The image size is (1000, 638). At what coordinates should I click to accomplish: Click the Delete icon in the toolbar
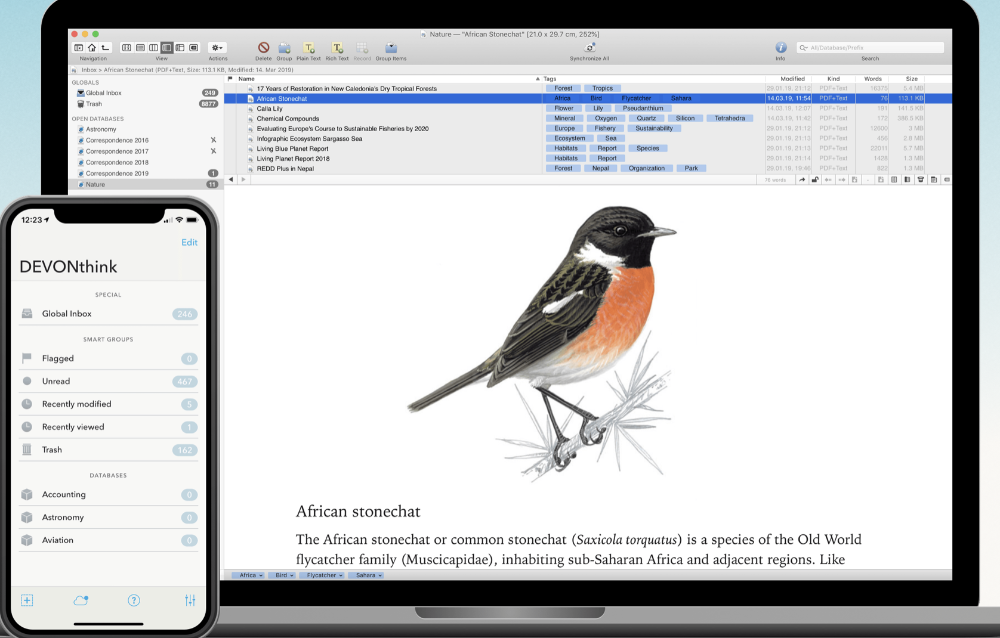pos(264,47)
